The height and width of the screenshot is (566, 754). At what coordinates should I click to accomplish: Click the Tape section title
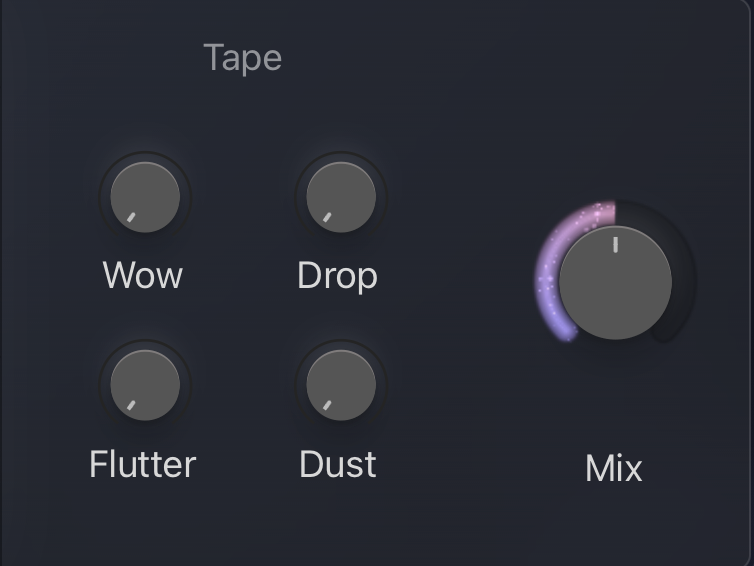pyautogui.click(x=243, y=57)
